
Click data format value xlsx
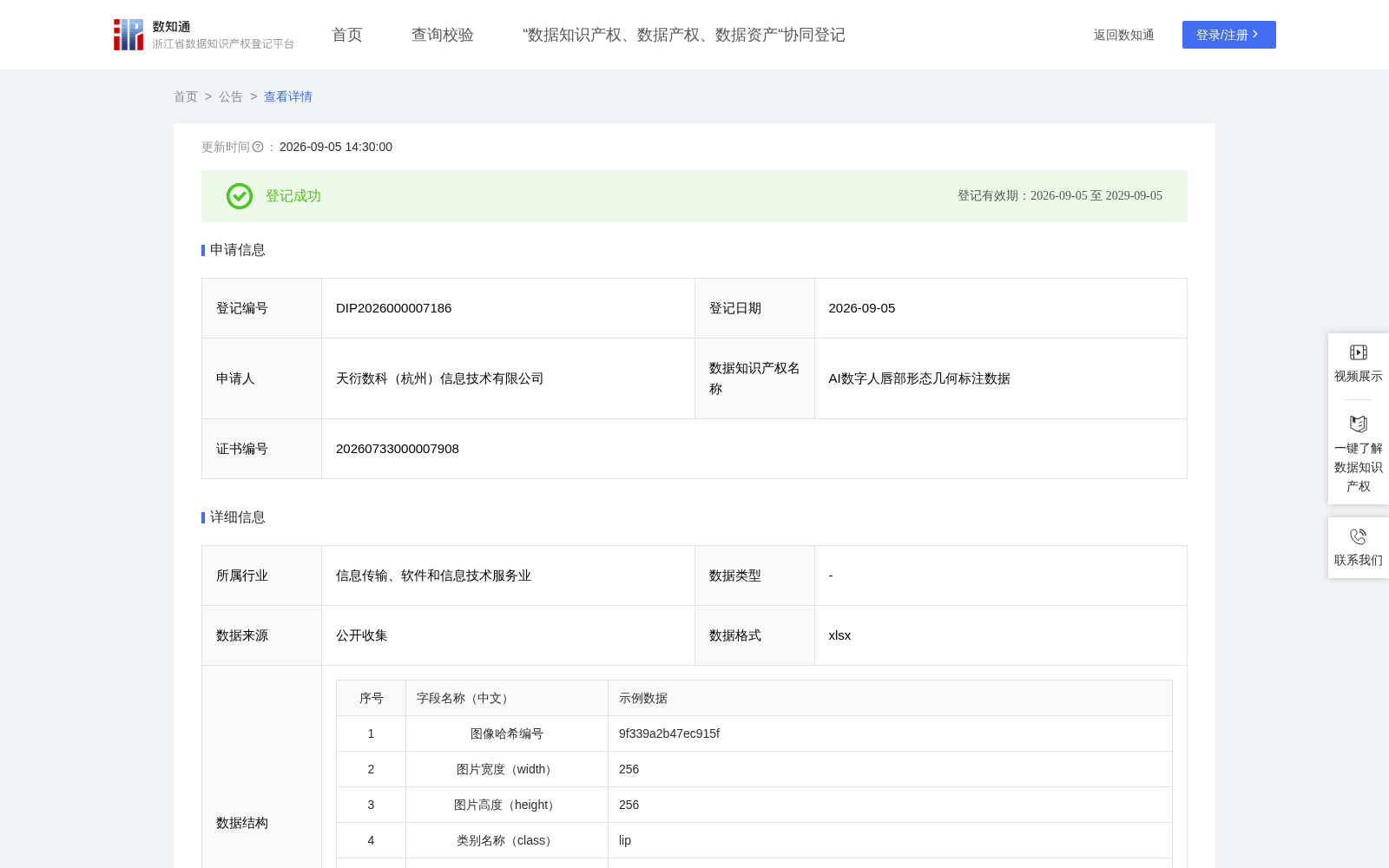tap(839, 635)
